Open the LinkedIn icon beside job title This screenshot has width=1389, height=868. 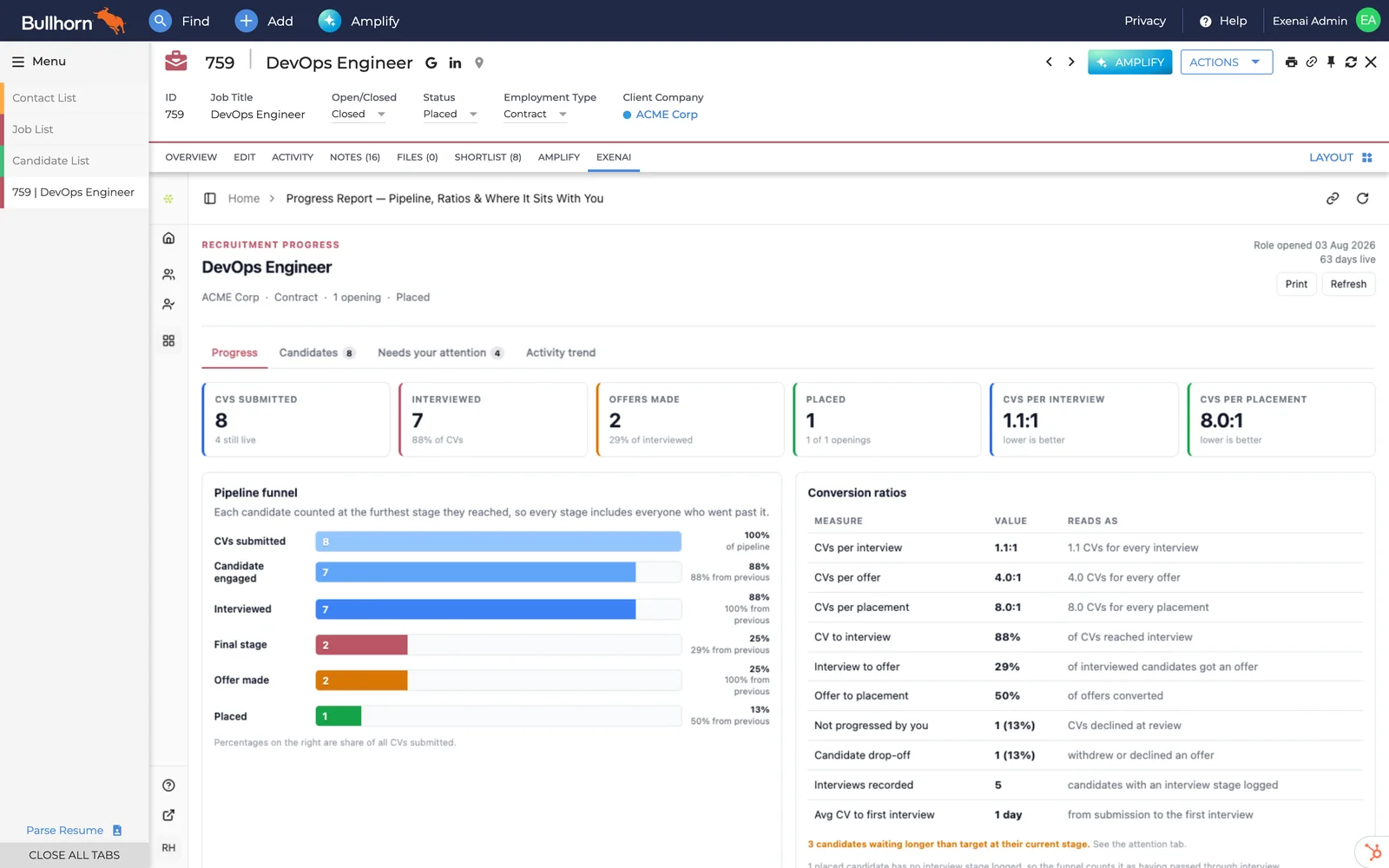[455, 62]
